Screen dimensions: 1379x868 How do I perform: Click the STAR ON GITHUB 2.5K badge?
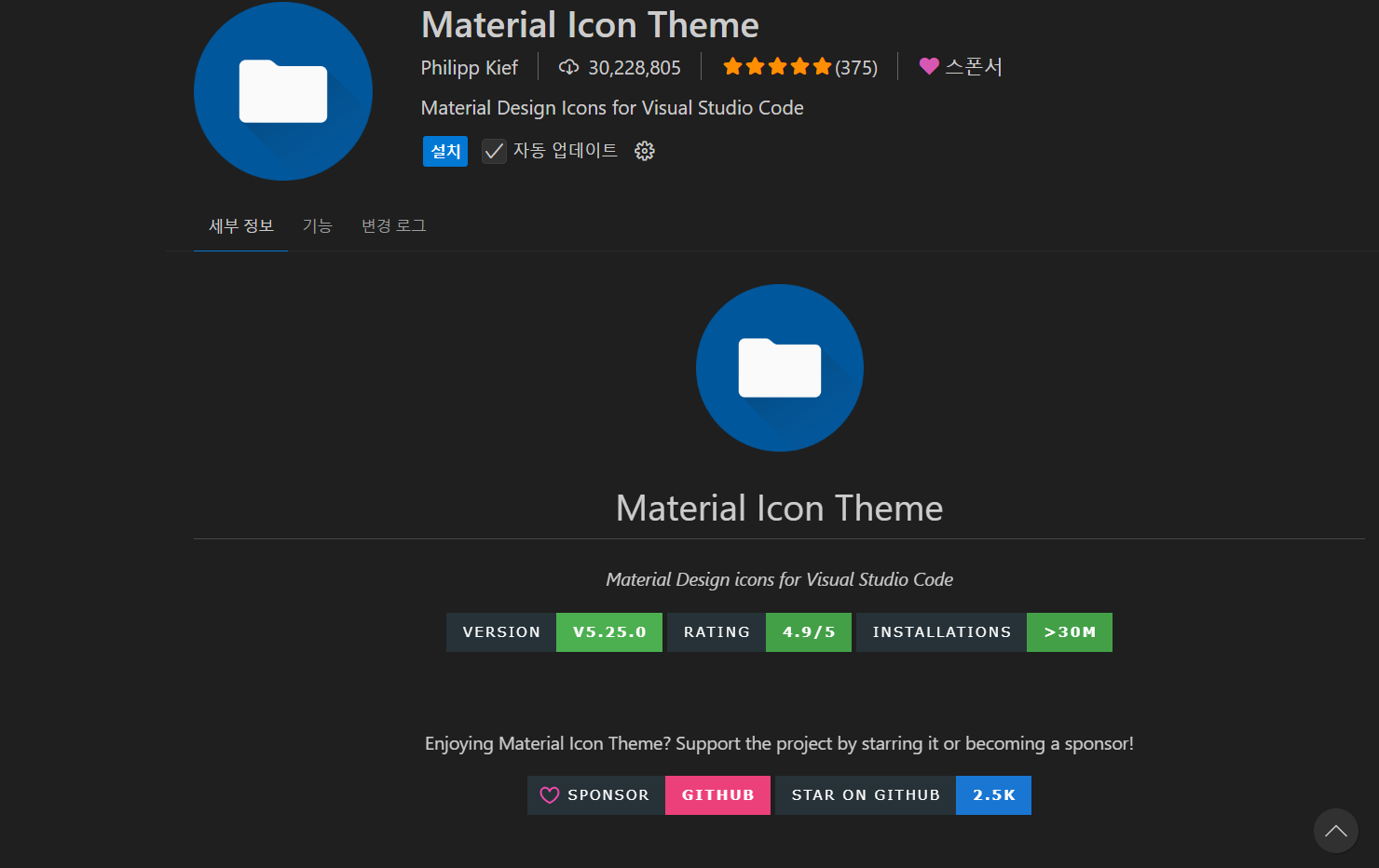[903, 795]
